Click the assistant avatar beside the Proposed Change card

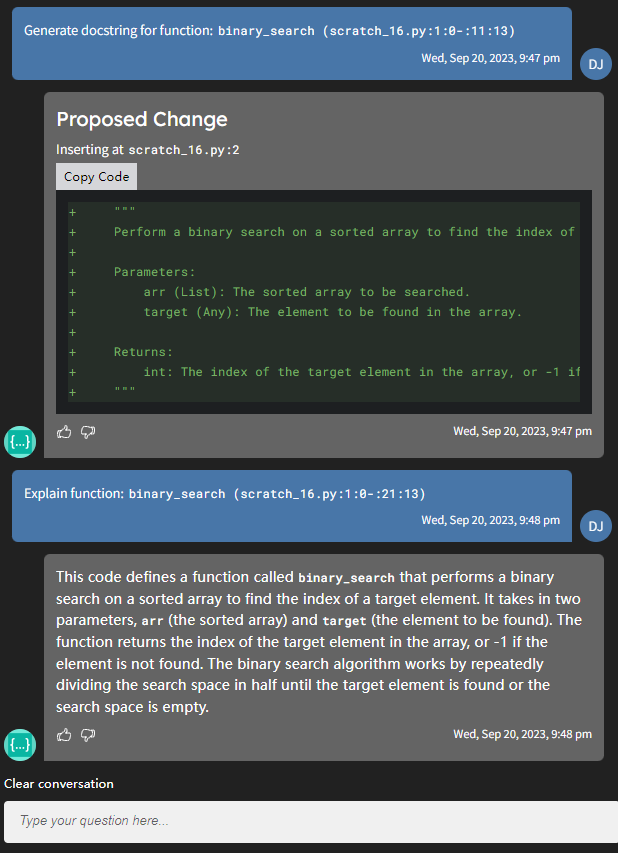20,441
